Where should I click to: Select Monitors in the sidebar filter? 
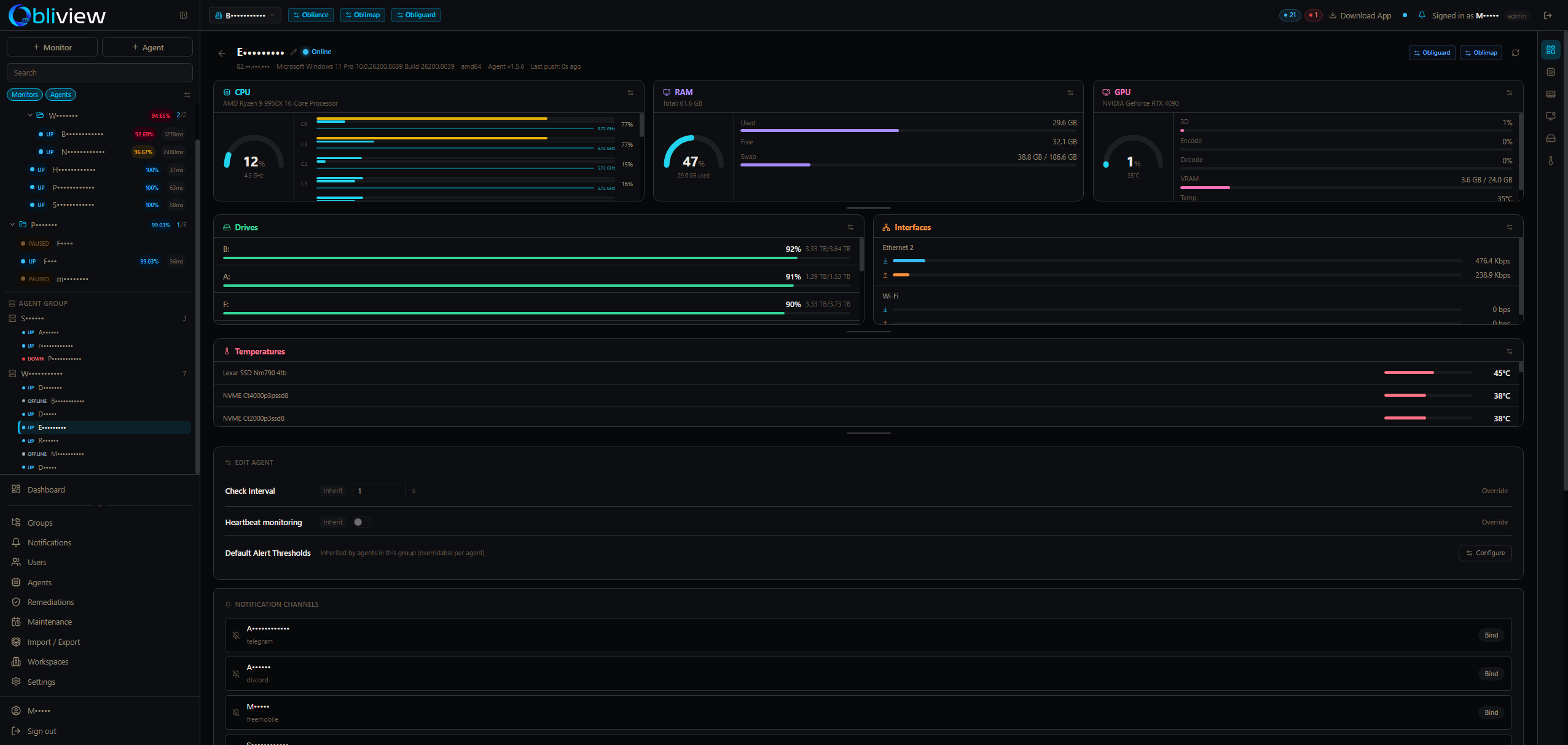click(x=25, y=94)
